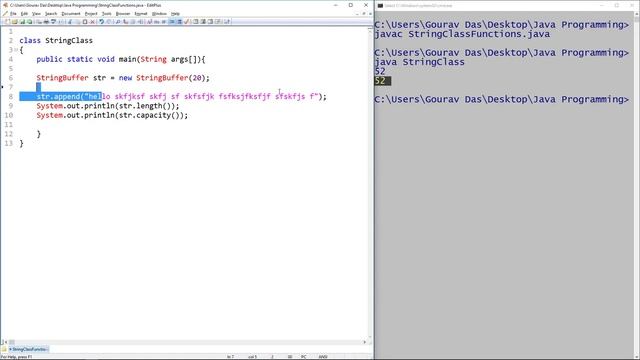This screenshot has height=360, width=640.
Task: Click 'For Help, press F1' status text
Action: pyautogui.click(x=16, y=357)
